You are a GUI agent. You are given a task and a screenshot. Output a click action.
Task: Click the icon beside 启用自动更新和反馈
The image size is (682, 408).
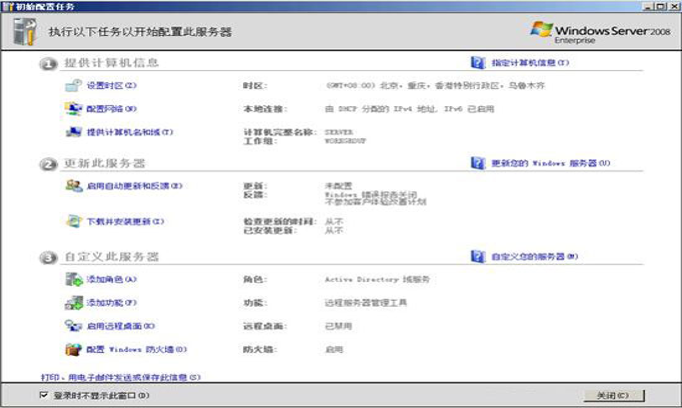(72, 186)
